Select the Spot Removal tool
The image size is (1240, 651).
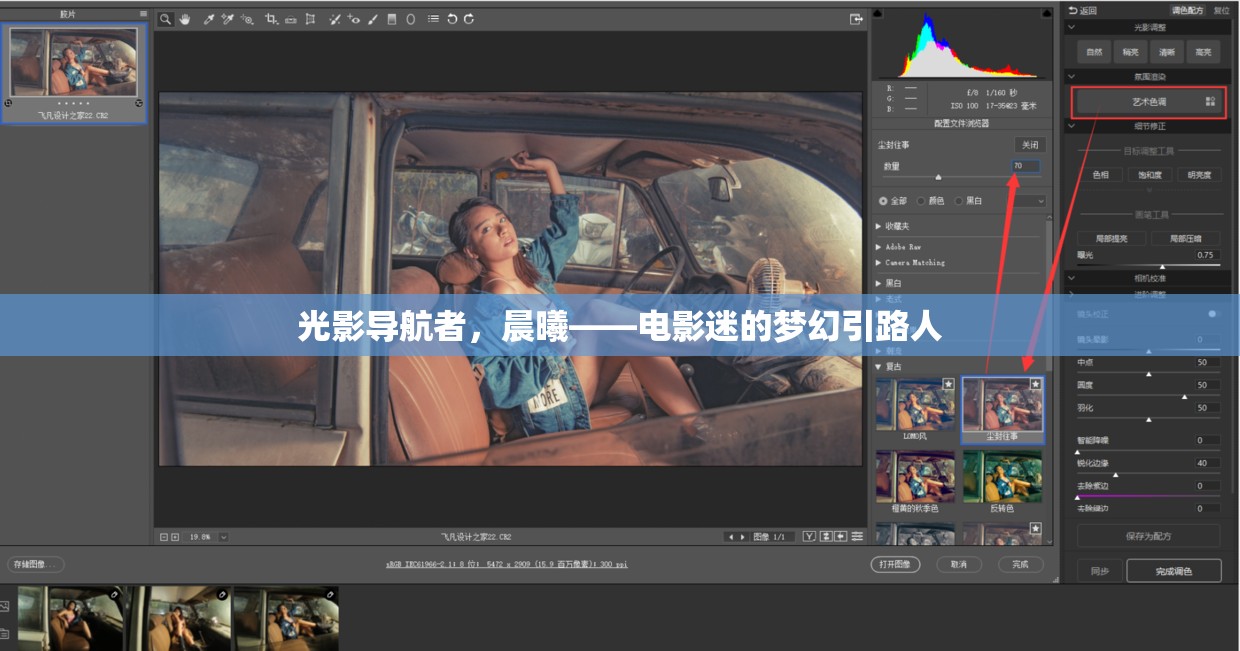click(334, 19)
